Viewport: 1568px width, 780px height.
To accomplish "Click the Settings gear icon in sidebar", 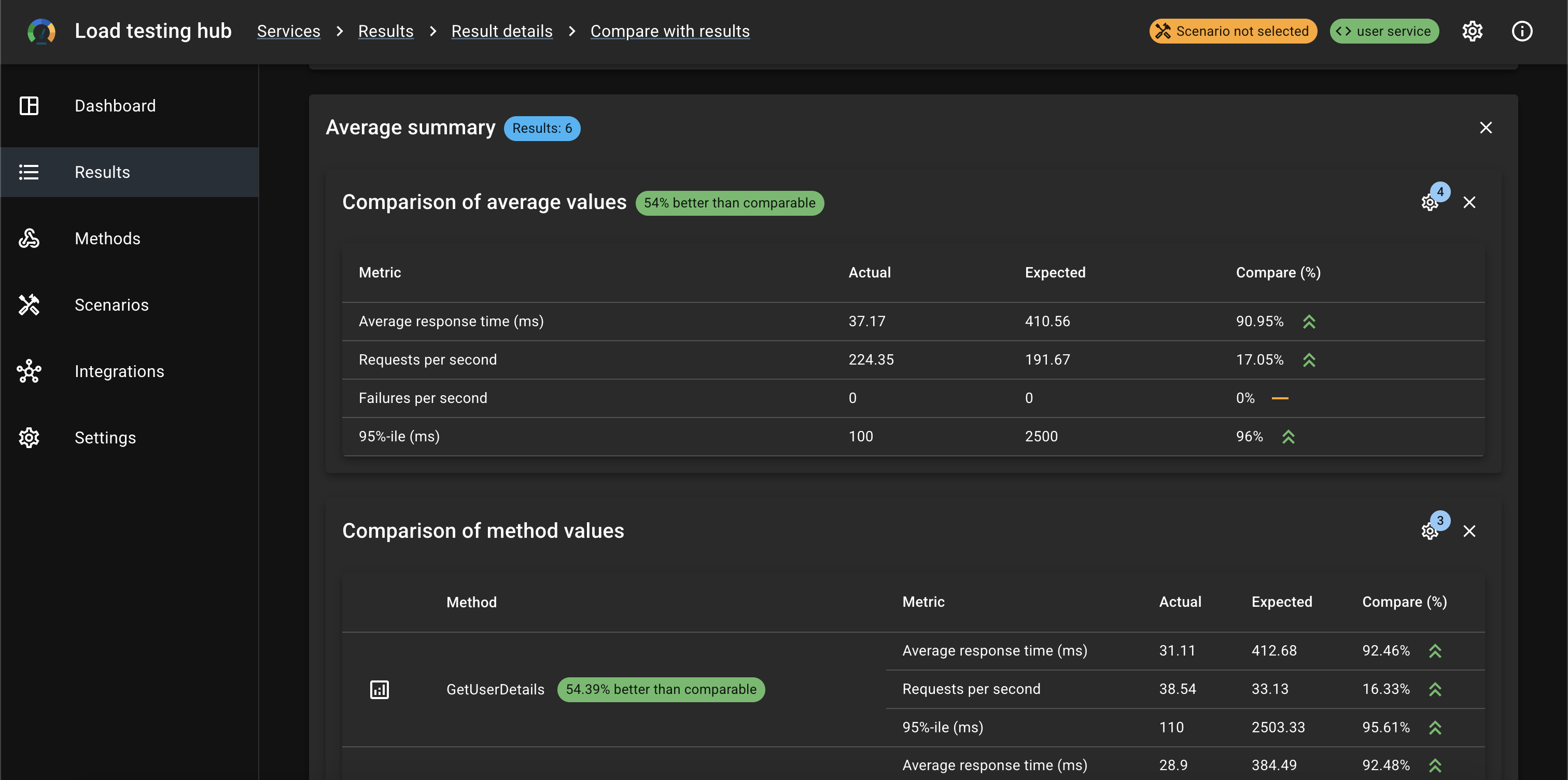I will pyautogui.click(x=29, y=438).
